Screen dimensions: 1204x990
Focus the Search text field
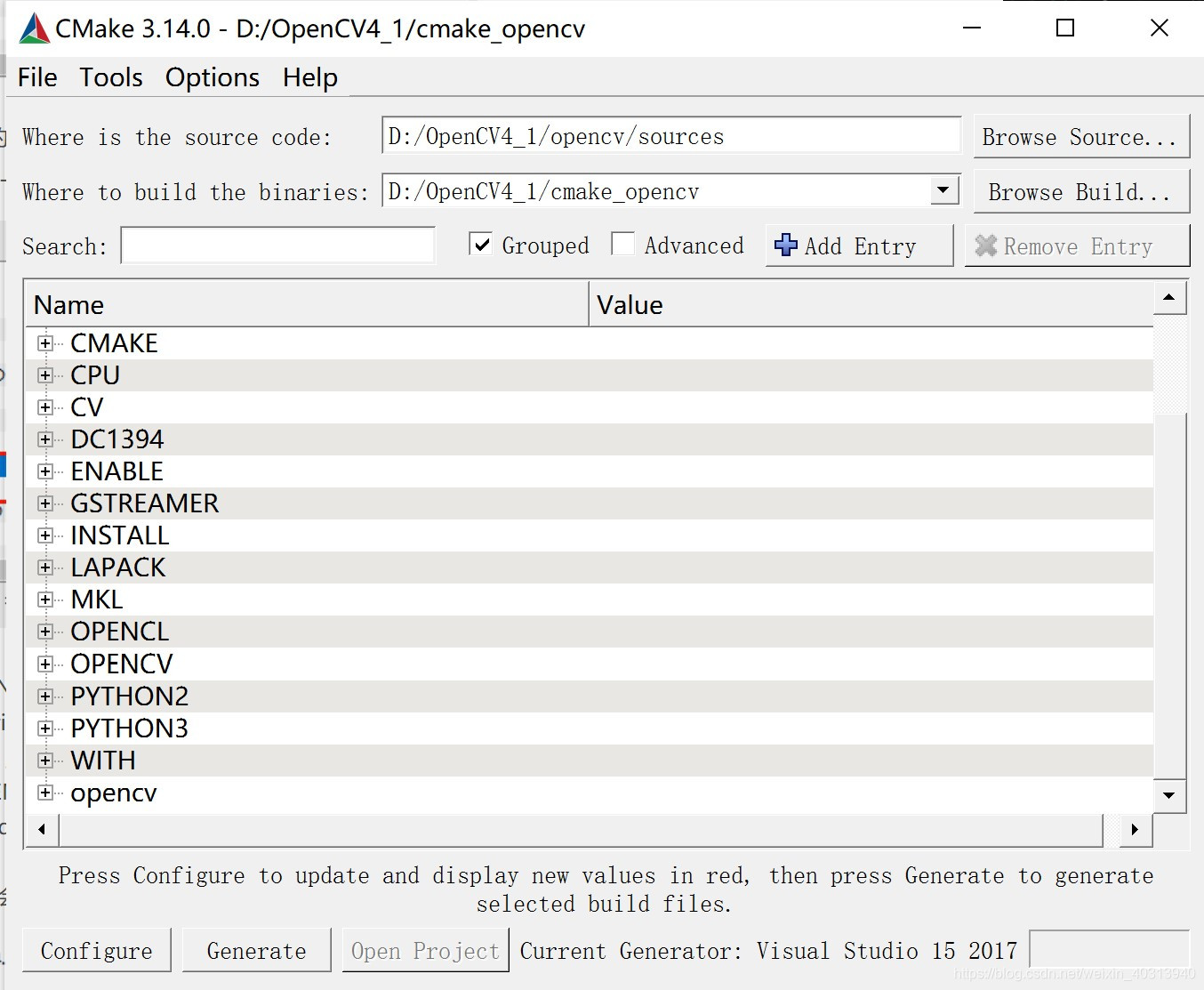(x=278, y=245)
